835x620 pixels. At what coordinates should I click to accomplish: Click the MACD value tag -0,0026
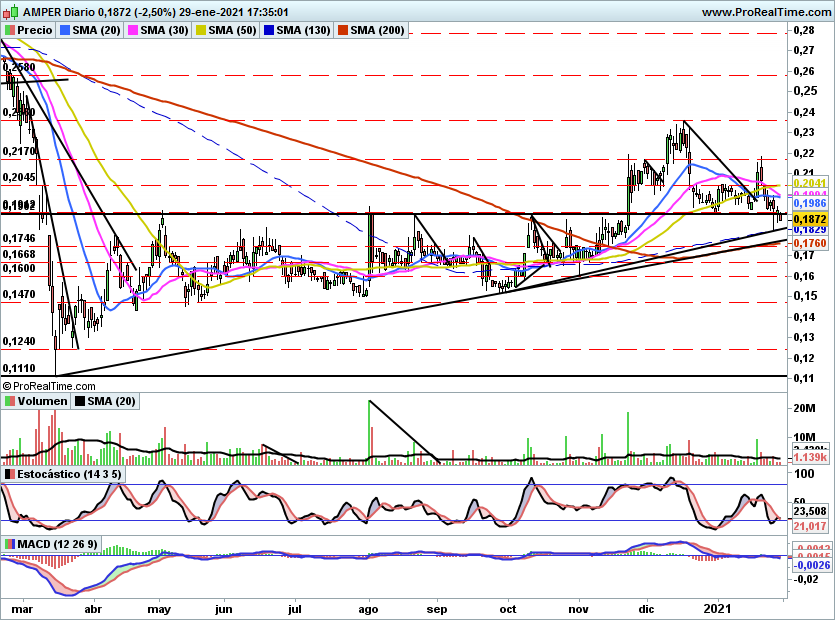(812, 565)
